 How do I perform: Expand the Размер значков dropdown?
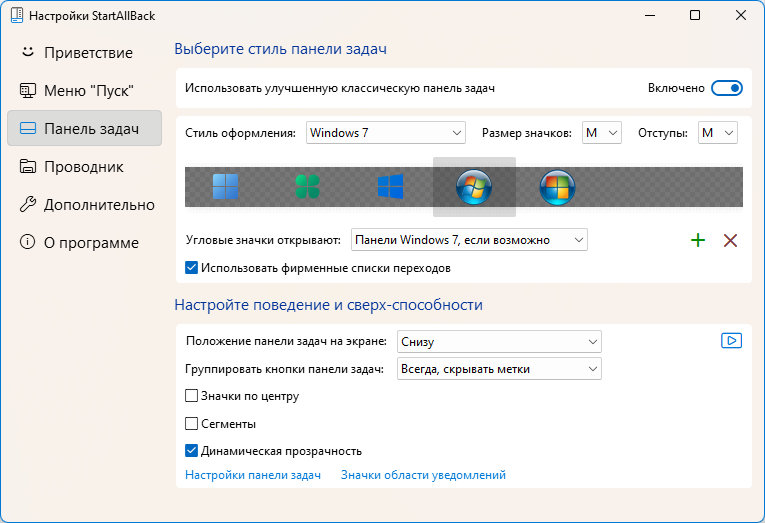[x=602, y=133]
